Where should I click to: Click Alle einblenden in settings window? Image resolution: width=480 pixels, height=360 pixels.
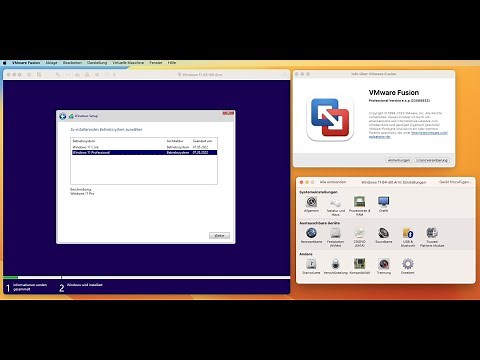[x=333, y=182]
